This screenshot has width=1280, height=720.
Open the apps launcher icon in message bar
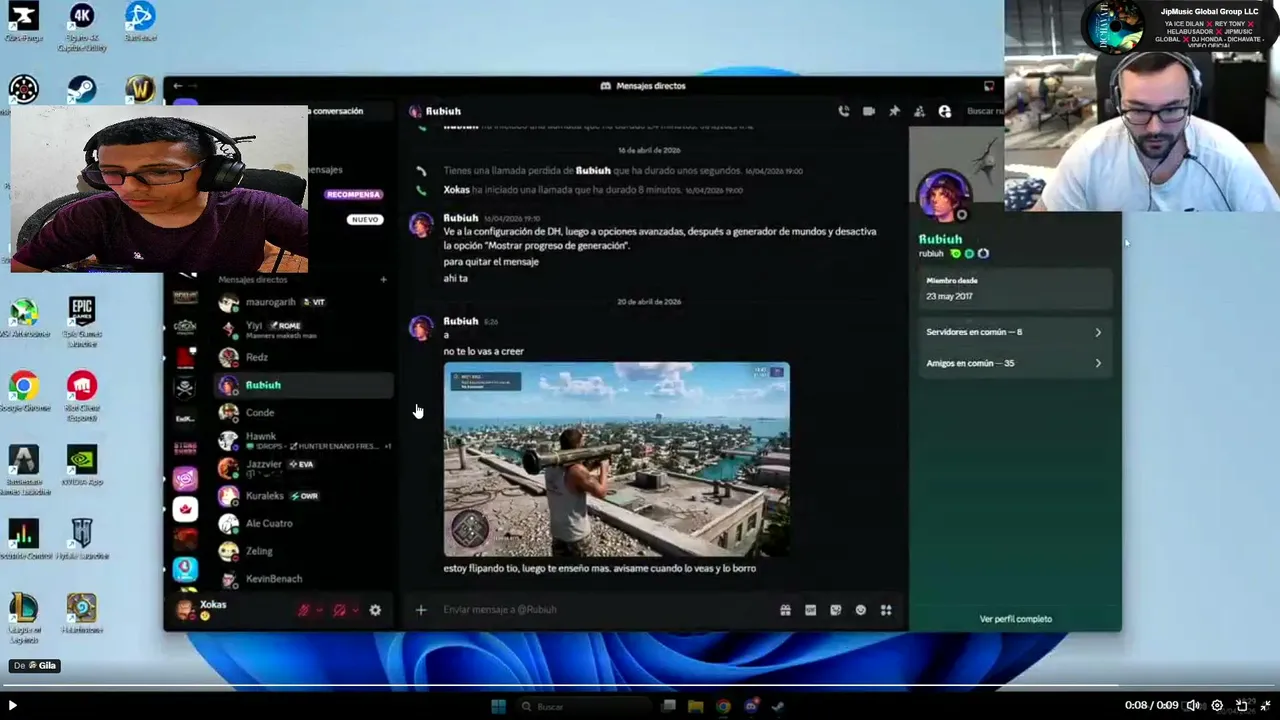point(886,610)
